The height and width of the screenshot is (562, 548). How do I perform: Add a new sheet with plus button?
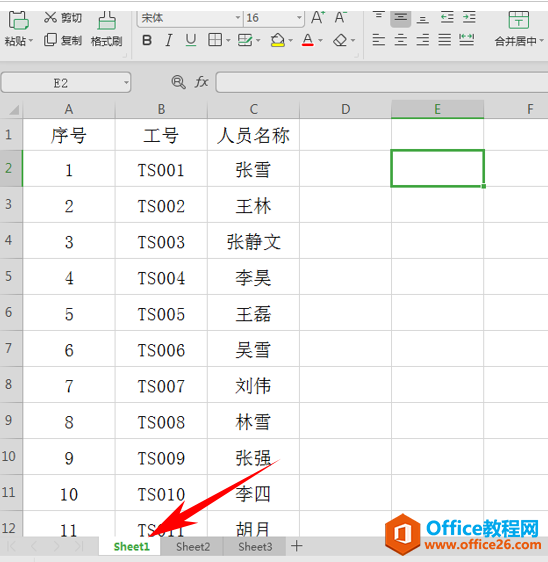[x=296, y=546]
